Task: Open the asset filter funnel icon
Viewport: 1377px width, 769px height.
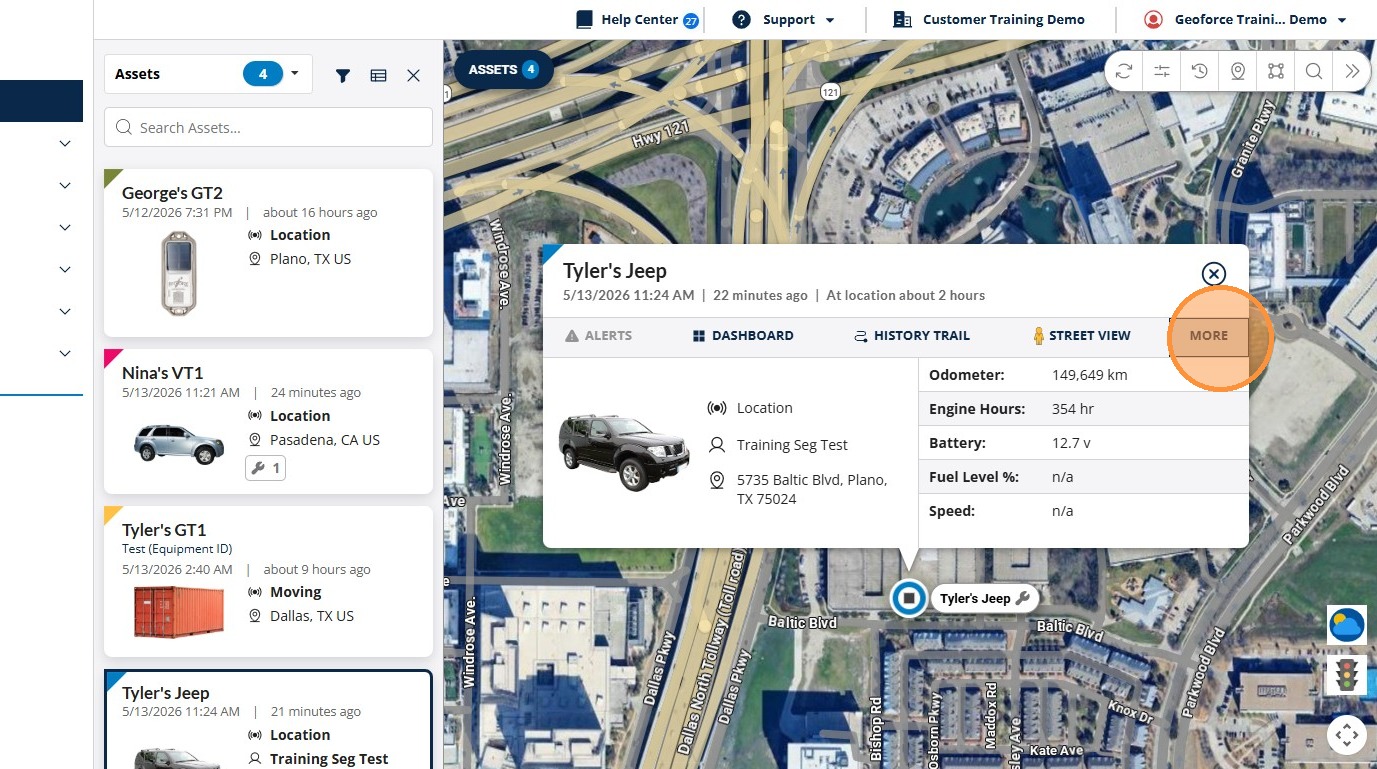Action: point(343,75)
